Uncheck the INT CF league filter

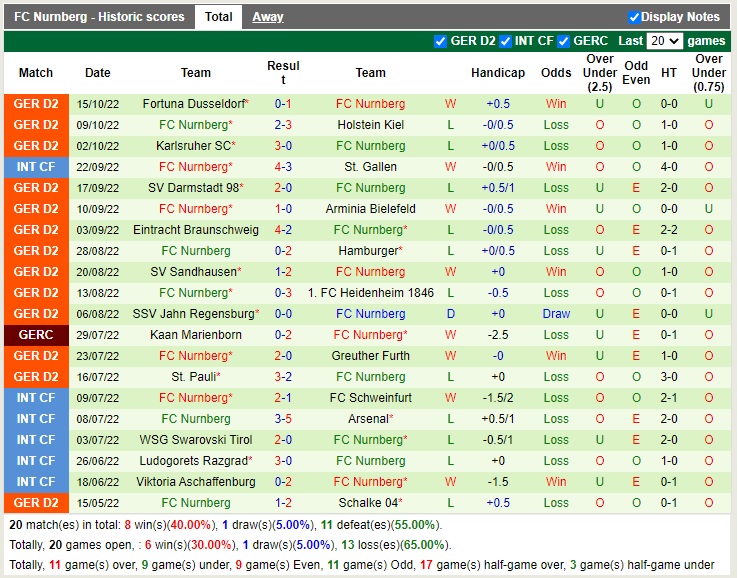point(505,41)
